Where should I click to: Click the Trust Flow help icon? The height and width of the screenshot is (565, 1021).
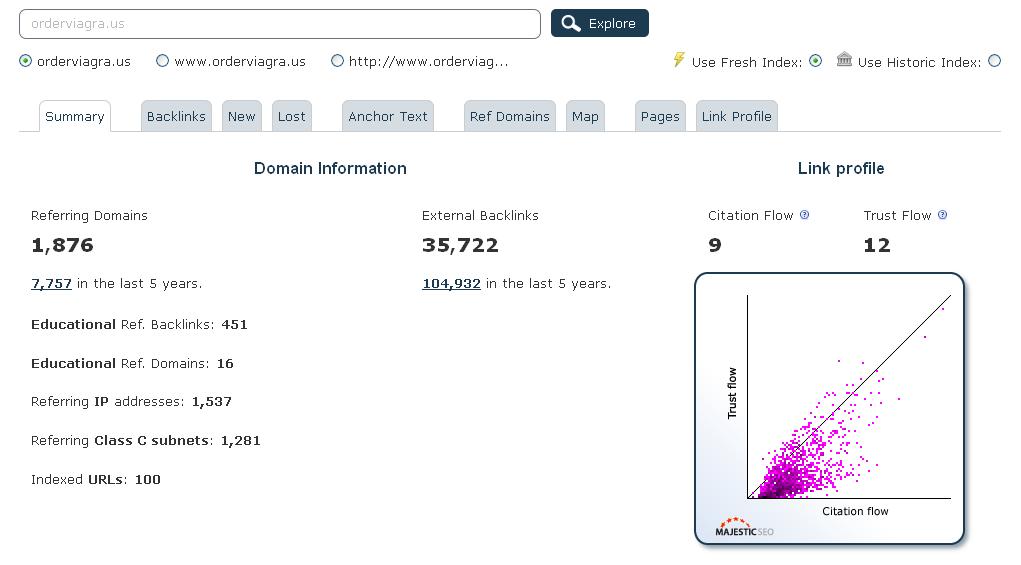coord(942,215)
